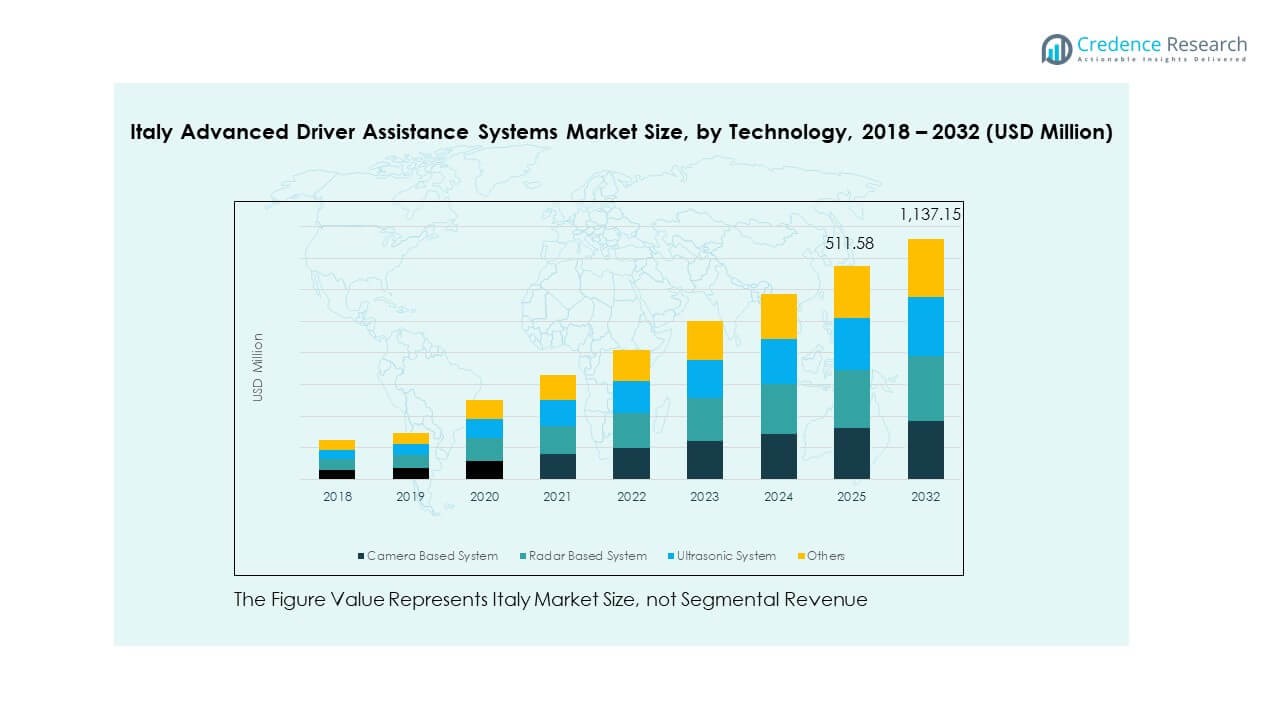This screenshot has width=1280, height=720.
Task: Click the Ultrasonic System legend marker
Action: (x=670, y=556)
